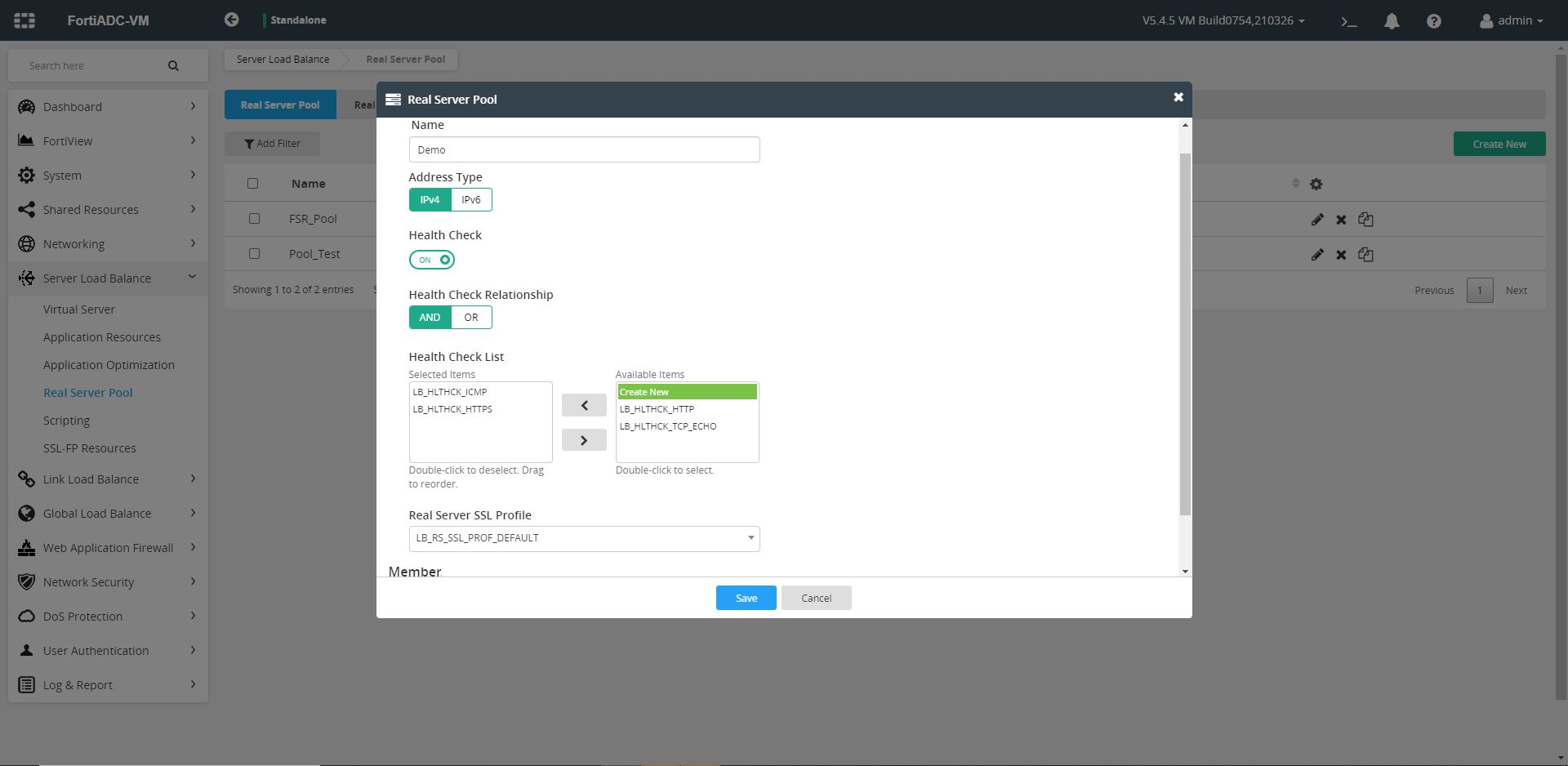Delete Pool_Test using the X icon

coord(1340,254)
